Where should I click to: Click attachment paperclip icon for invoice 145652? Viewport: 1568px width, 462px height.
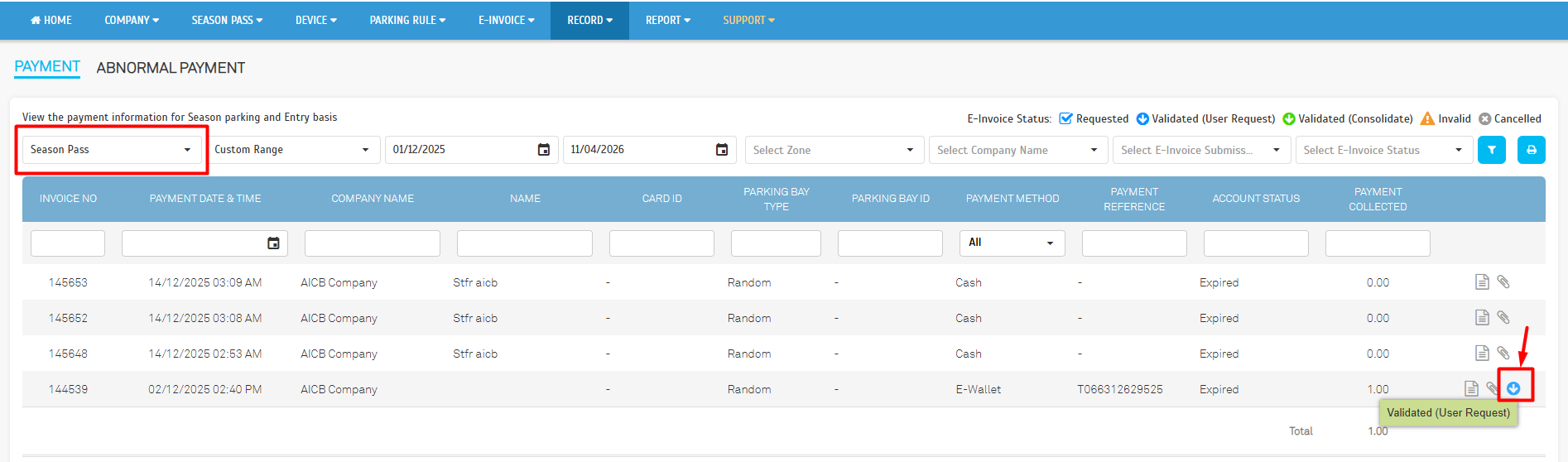[1503, 317]
